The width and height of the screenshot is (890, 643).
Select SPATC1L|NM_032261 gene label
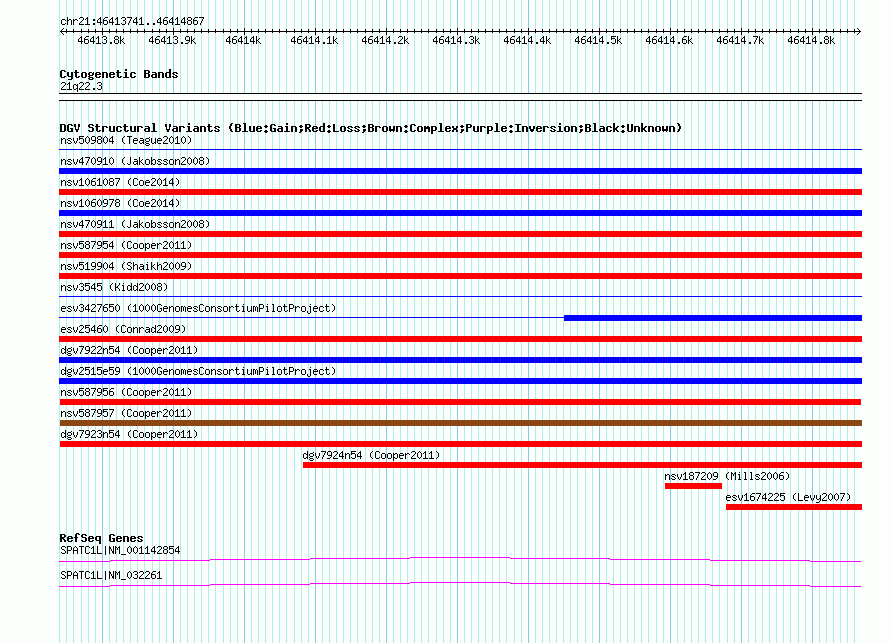(x=111, y=575)
